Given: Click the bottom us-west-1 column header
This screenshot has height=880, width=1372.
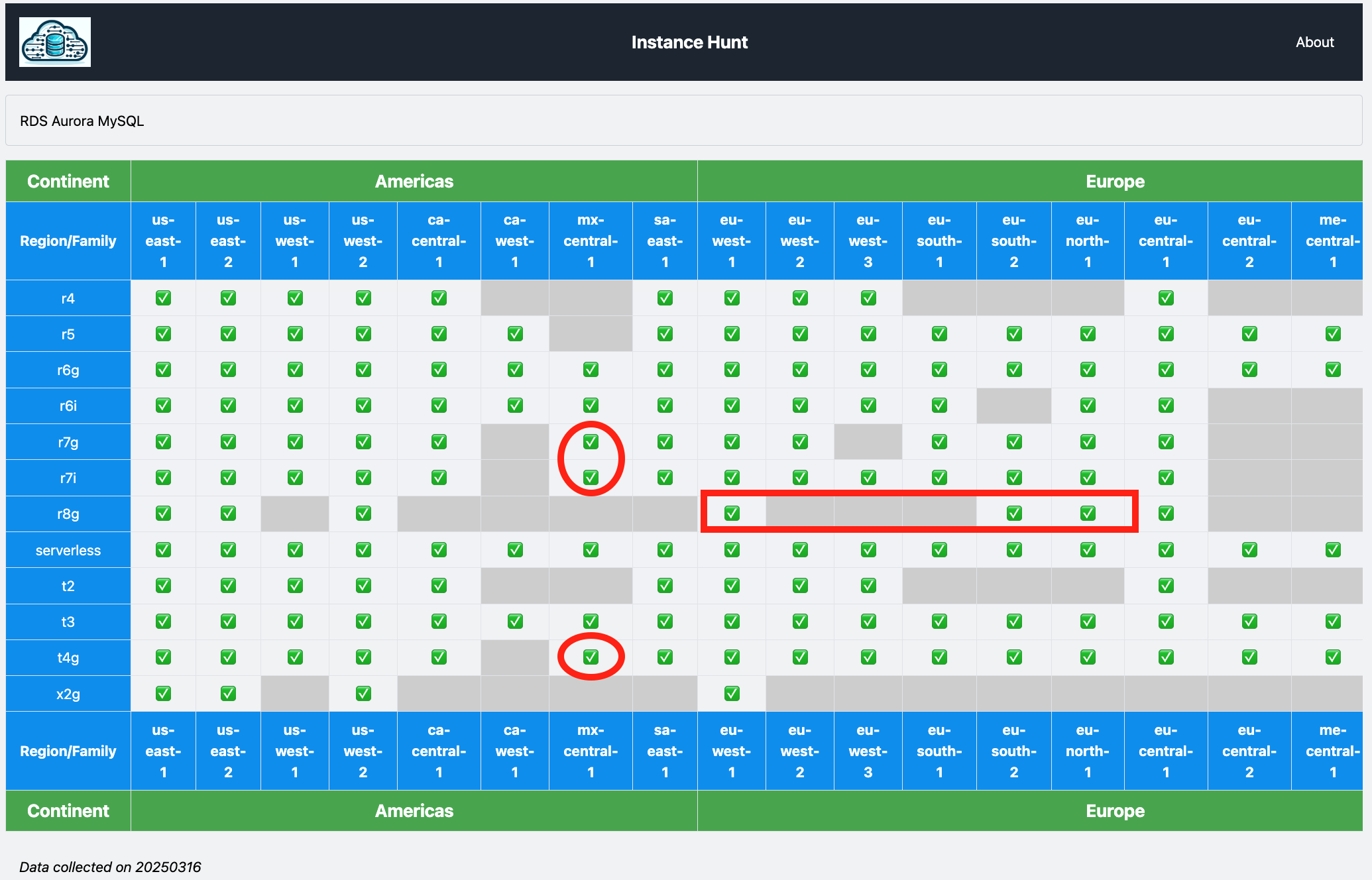Looking at the screenshot, I should (295, 751).
